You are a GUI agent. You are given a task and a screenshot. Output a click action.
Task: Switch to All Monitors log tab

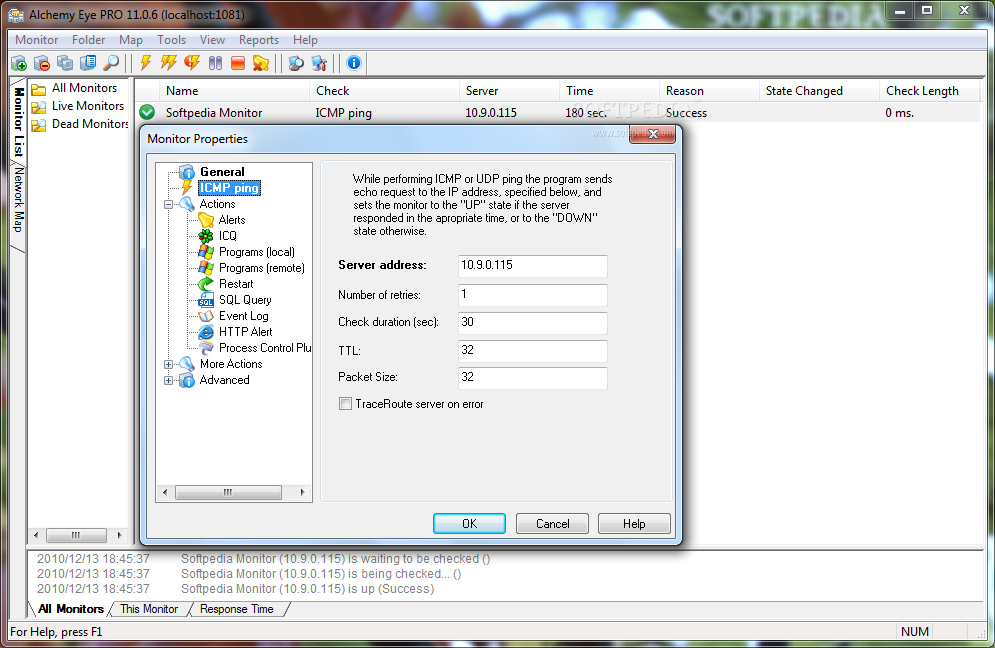[70, 609]
